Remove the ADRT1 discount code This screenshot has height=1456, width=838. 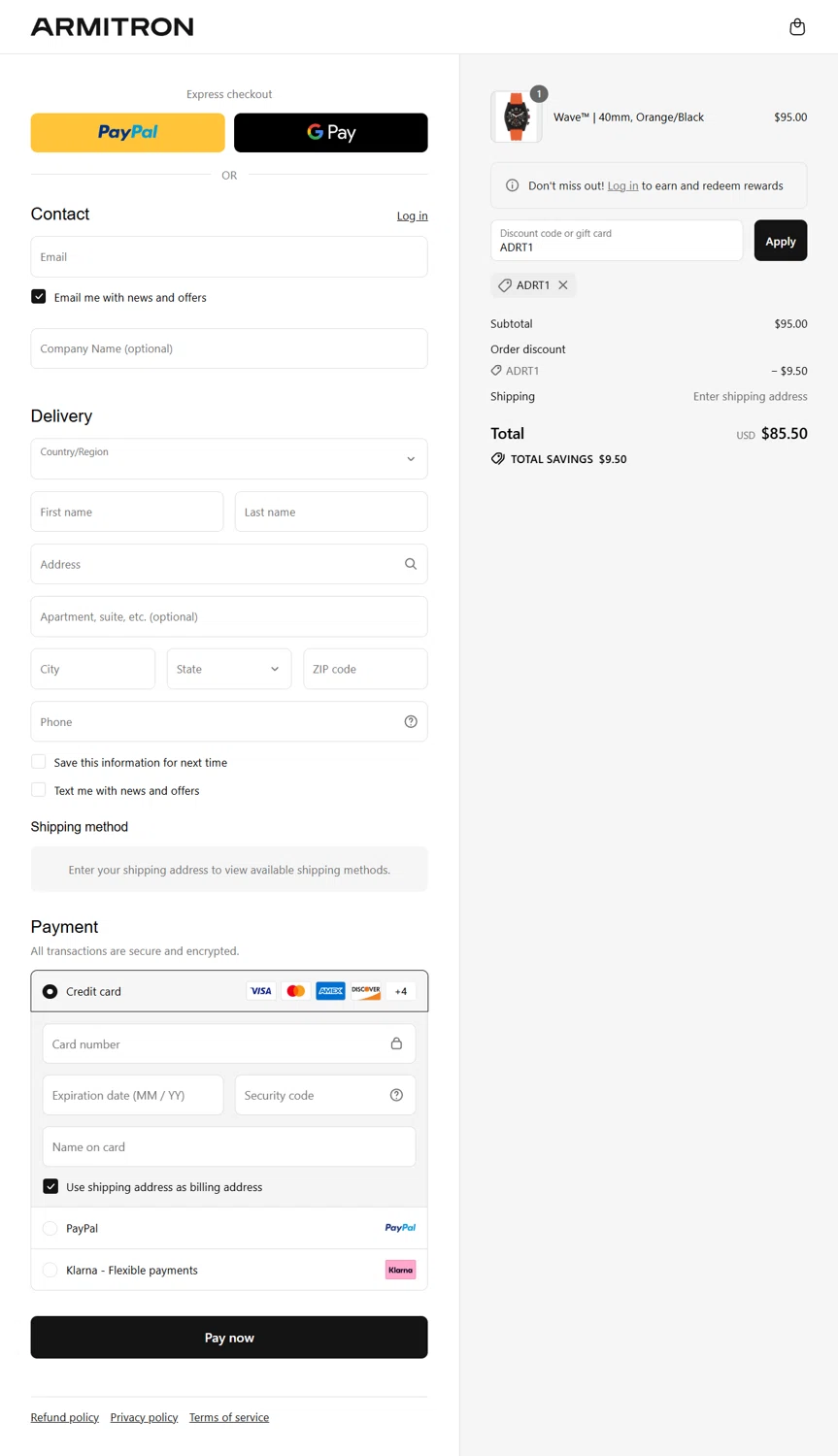pos(563,285)
